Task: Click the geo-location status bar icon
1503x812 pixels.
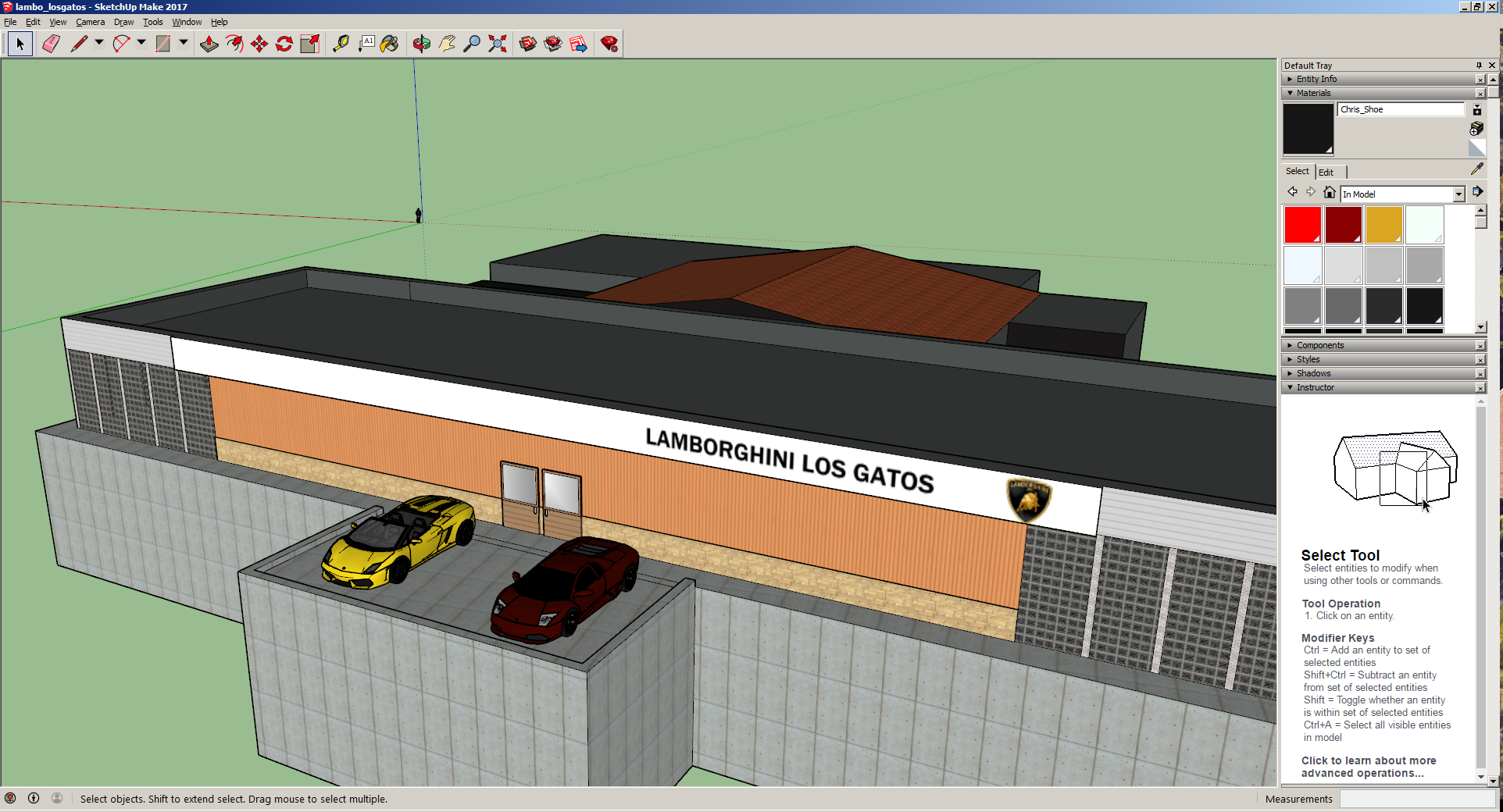Action: point(10,798)
